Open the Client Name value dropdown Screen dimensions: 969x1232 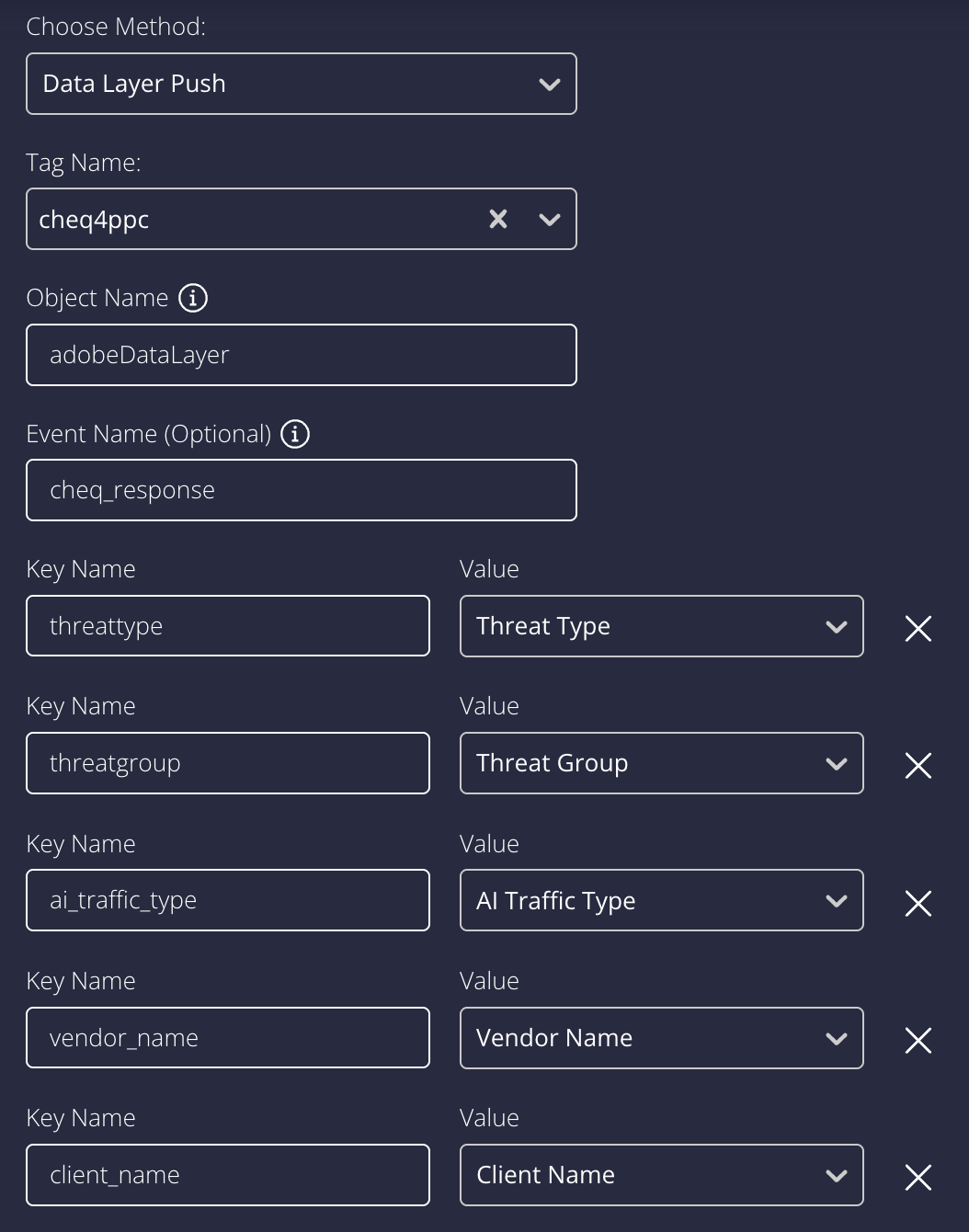pos(662,1175)
